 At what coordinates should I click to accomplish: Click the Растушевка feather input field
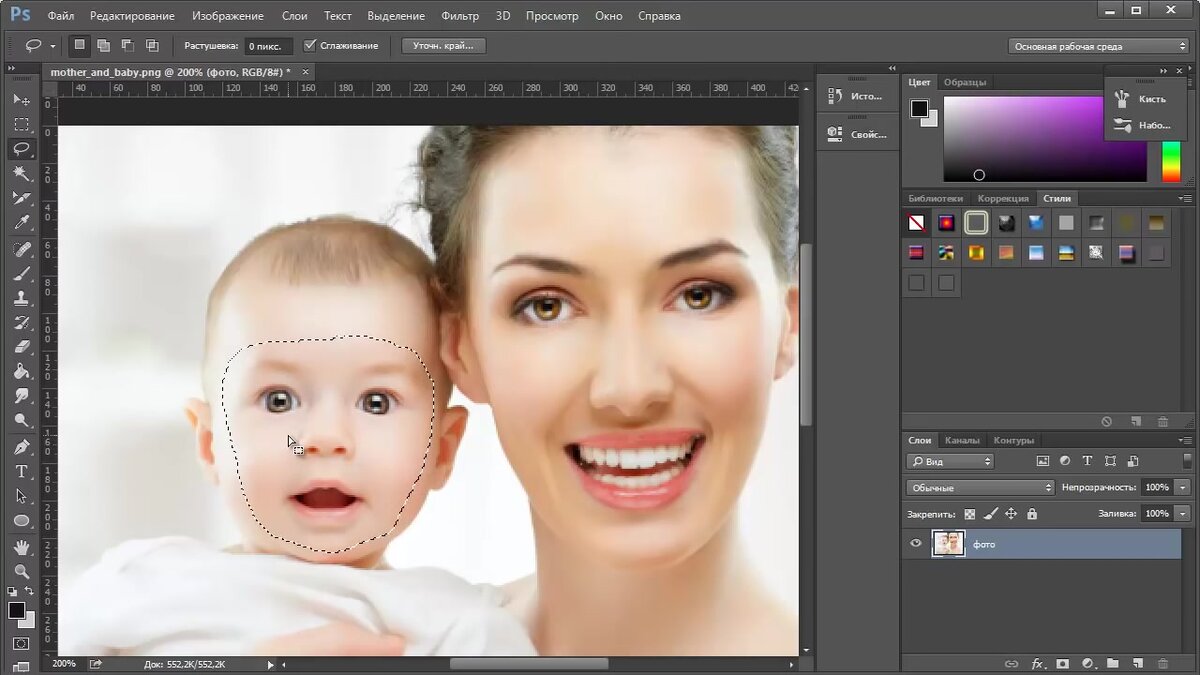click(x=268, y=46)
